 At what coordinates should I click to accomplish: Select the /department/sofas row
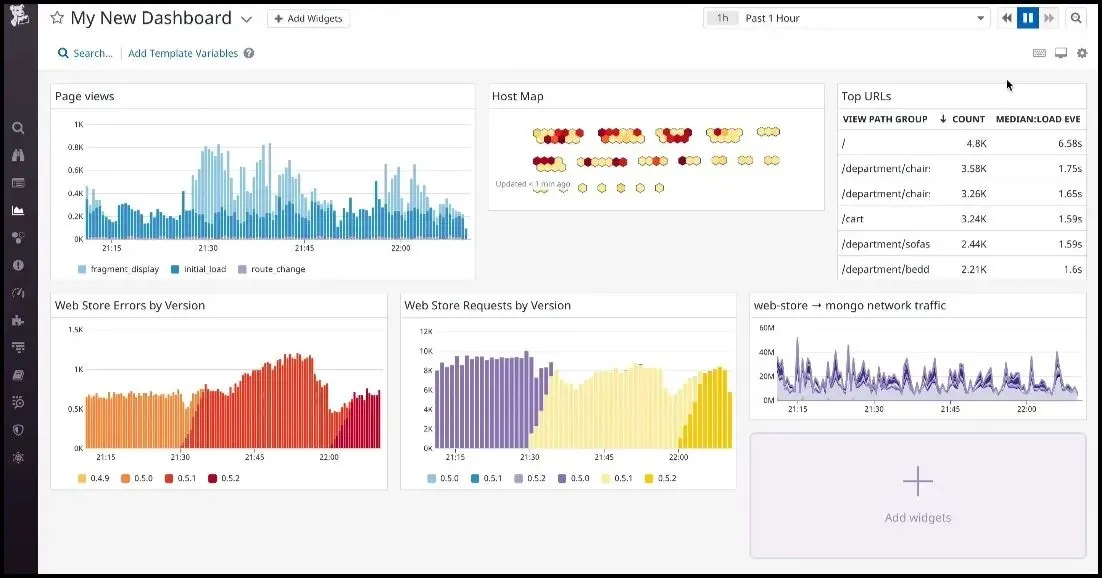coord(961,244)
